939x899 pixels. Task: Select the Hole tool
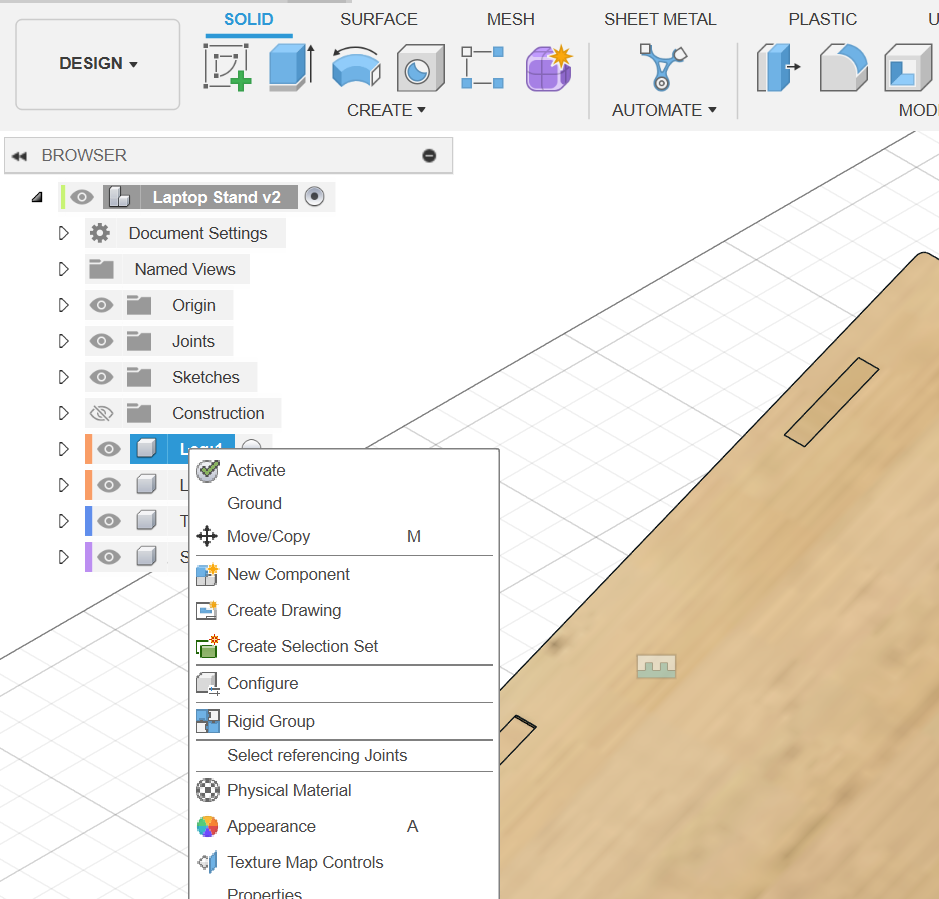coord(420,68)
